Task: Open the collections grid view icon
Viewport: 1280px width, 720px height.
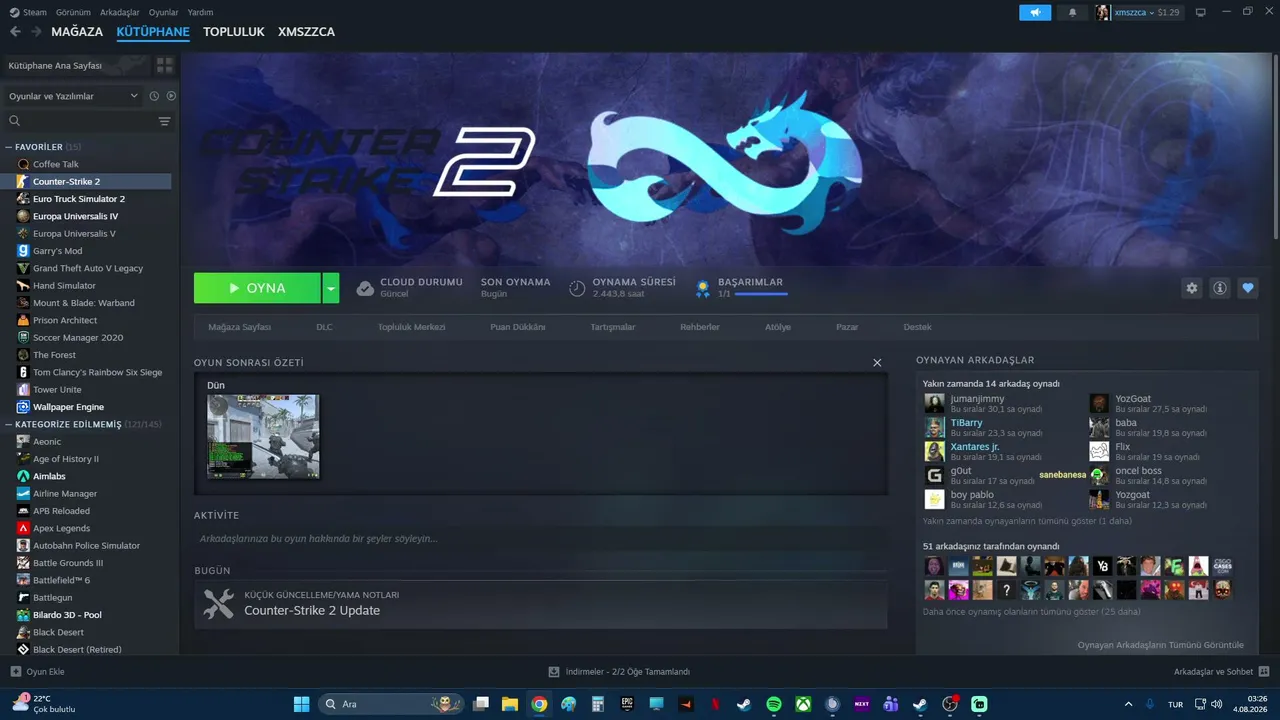Action: pos(165,65)
